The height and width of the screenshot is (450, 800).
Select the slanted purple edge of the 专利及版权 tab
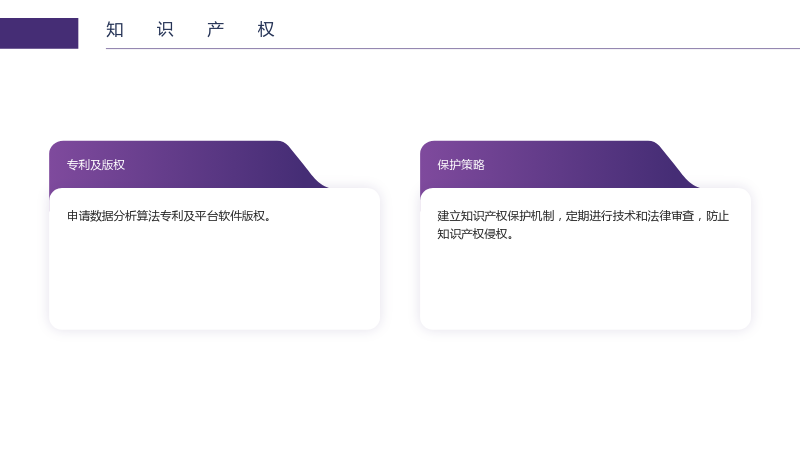(x=306, y=166)
